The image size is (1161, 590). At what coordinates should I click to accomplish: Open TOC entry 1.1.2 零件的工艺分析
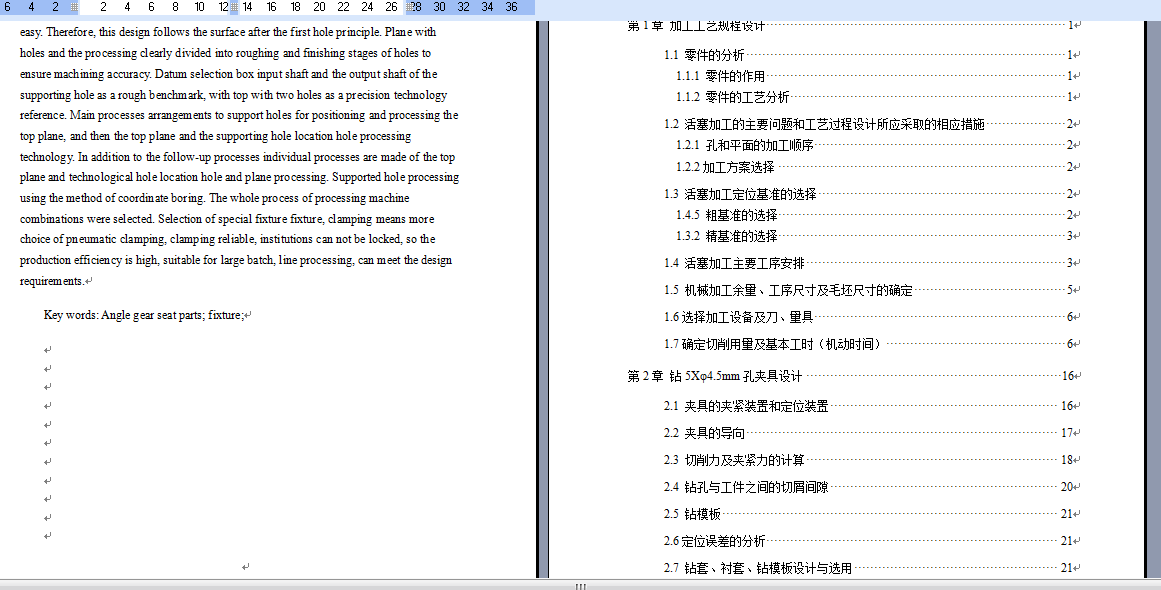tap(877, 97)
